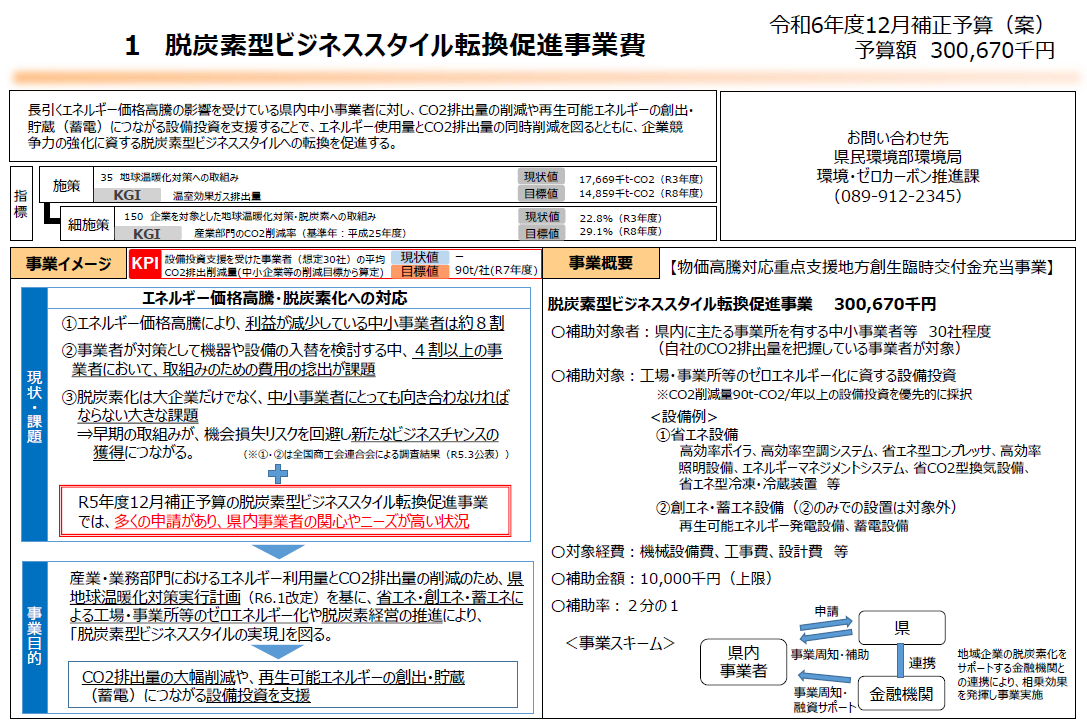Click the L-shaped connector before 細施策
1087x722 pixels.
tap(49, 216)
